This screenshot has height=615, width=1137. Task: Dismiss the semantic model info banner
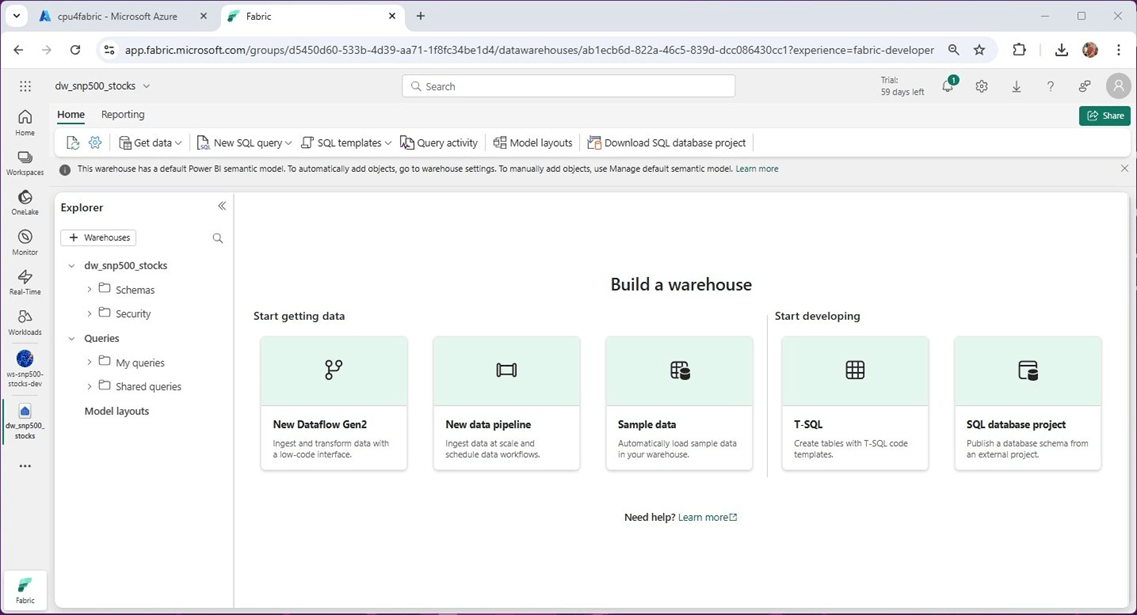[1125, 168]
